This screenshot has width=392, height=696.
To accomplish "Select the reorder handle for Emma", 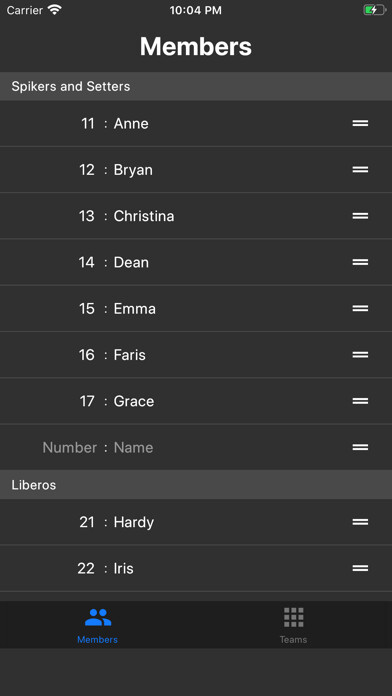I will coord(360,308).
